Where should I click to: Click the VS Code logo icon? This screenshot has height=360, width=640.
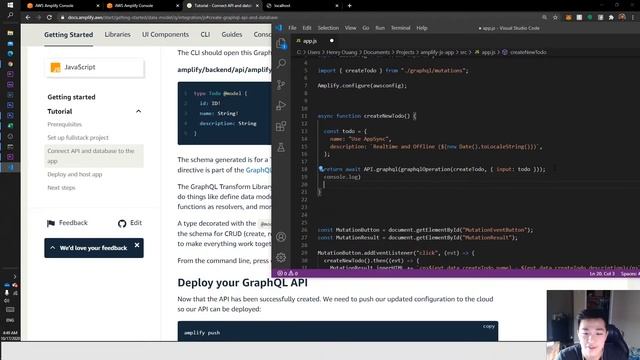pyautogui.click(x=279, y=28)
